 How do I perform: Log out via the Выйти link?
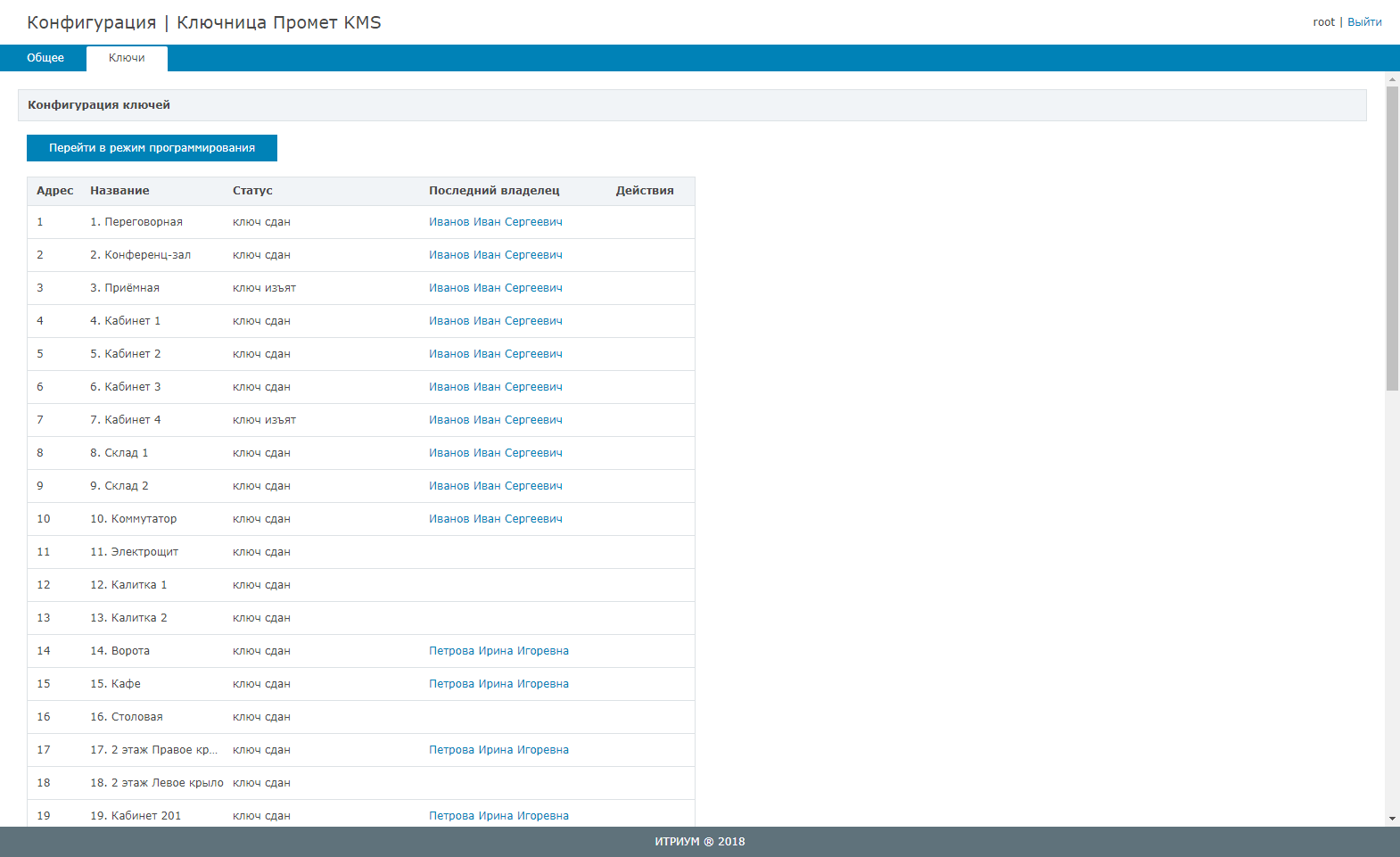[1364, 22]
